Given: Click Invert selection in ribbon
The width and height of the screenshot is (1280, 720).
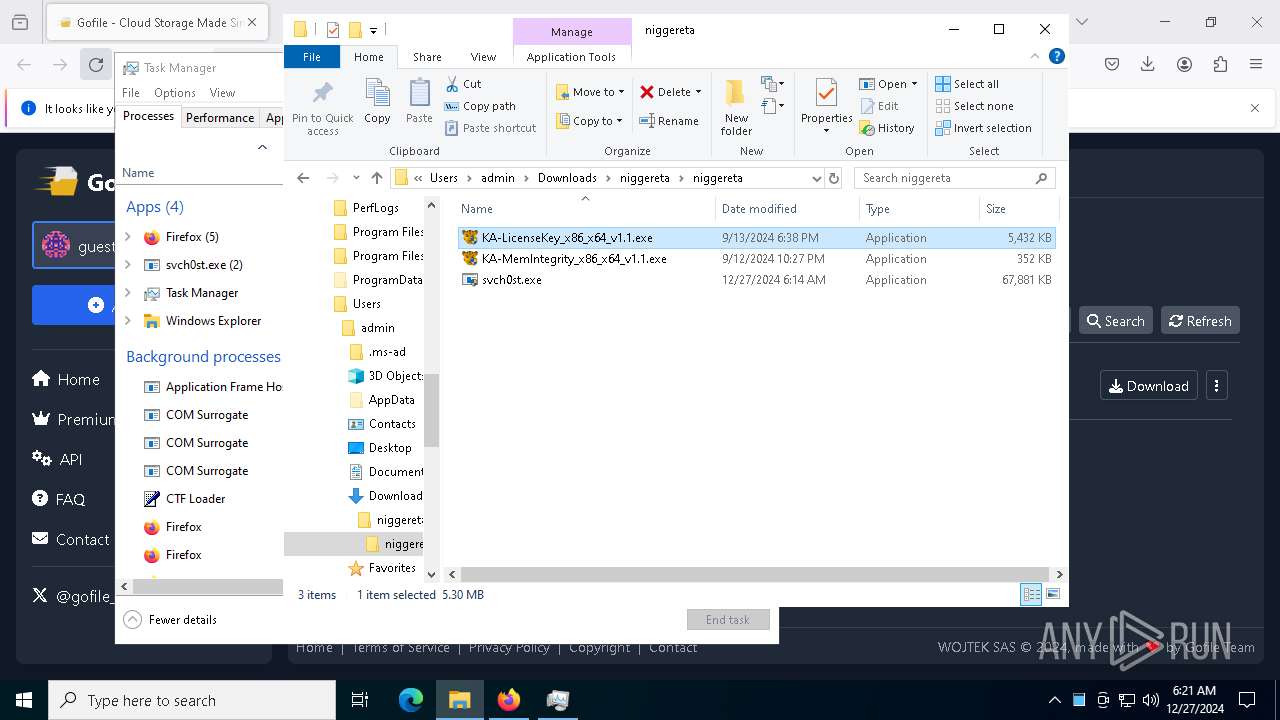Looking at the screenshot, I should tap(983, 128).
